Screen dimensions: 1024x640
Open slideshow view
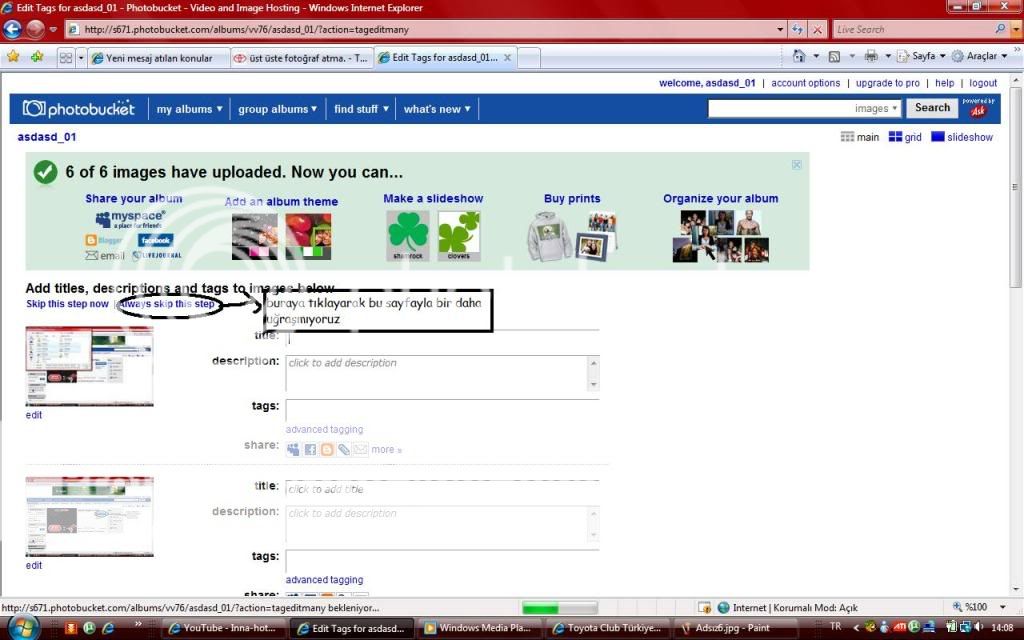pos(962,137)
